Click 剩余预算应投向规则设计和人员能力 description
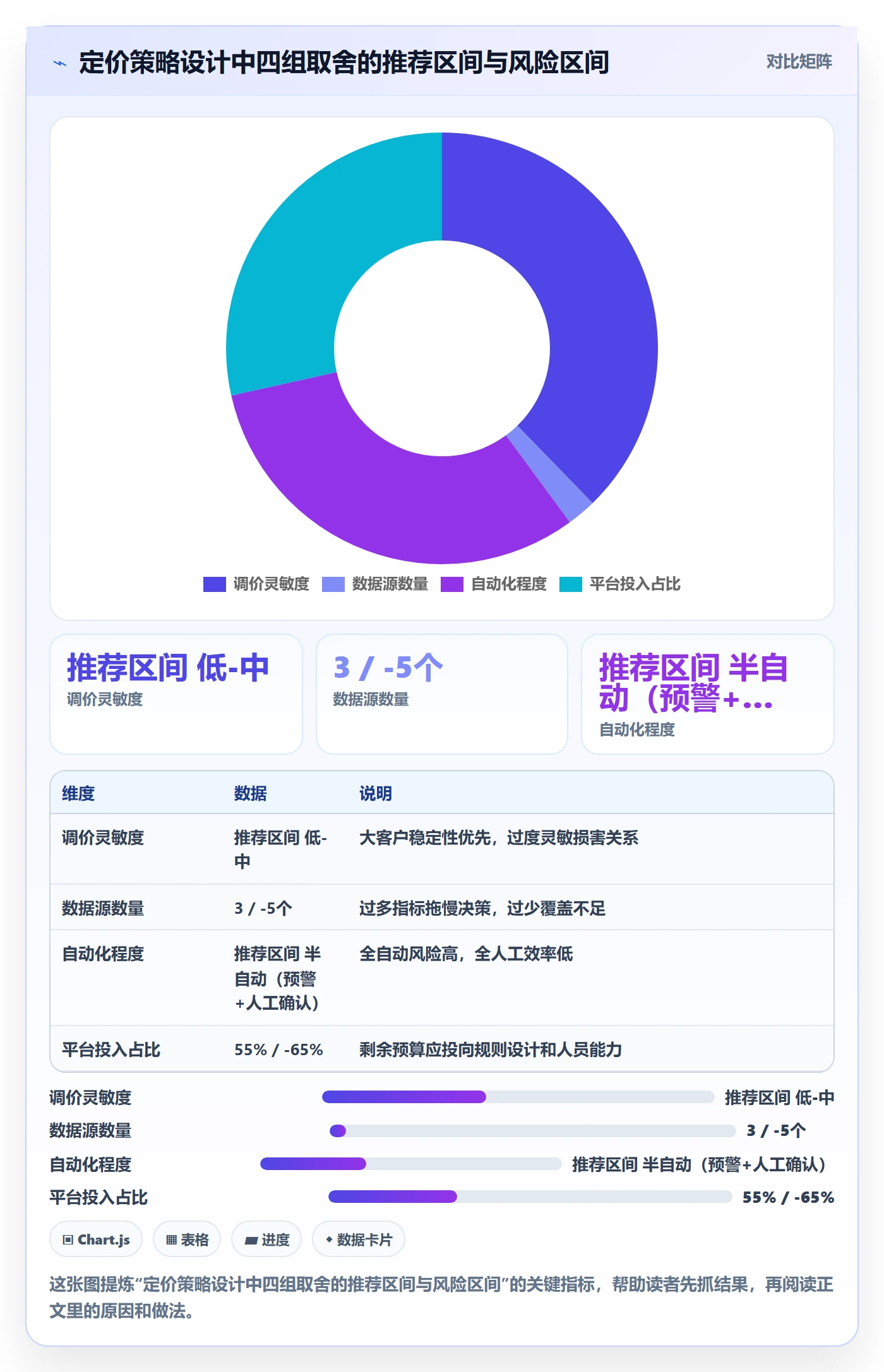Image resolution: width=884 pixels, height=1372 pixels. (x=491, y=1050)
